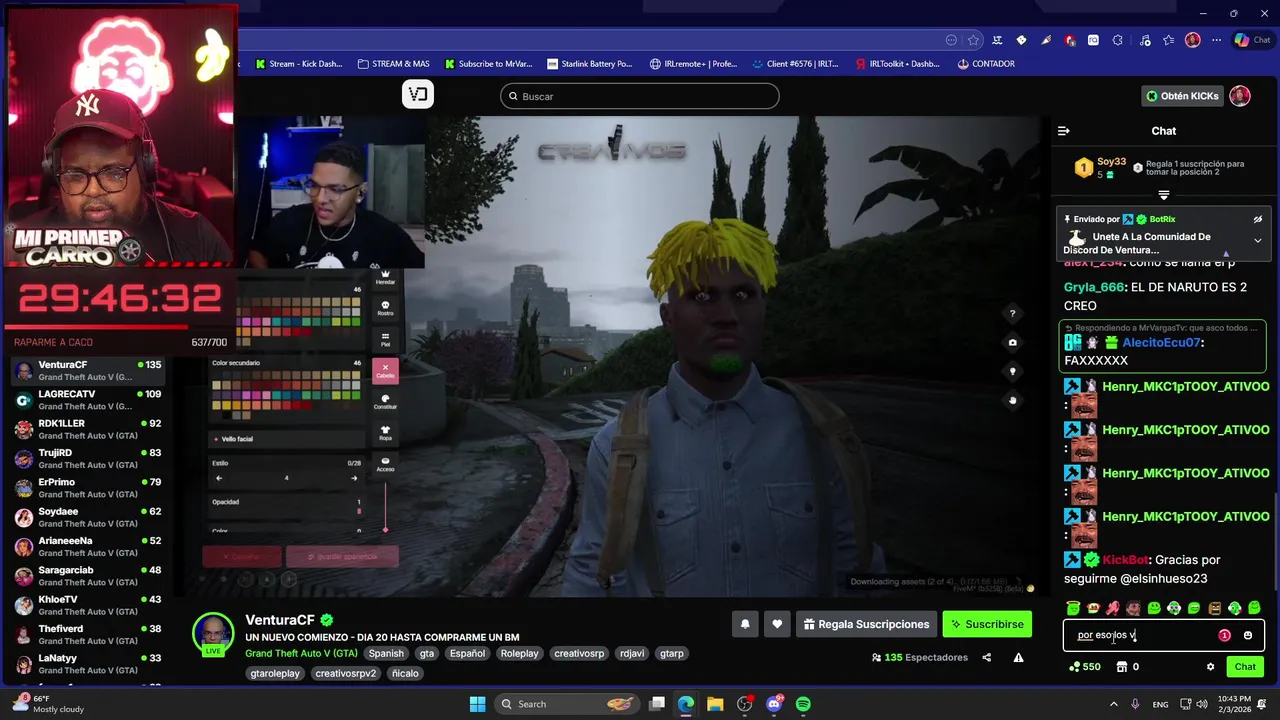Open Spotify from the taskbar
This screenshot has height=720, width=1280.
click(803, 704)
